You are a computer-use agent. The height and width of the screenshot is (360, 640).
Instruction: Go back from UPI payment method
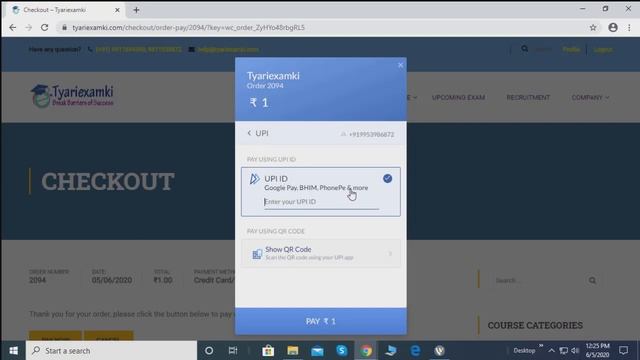pos(249,133)
